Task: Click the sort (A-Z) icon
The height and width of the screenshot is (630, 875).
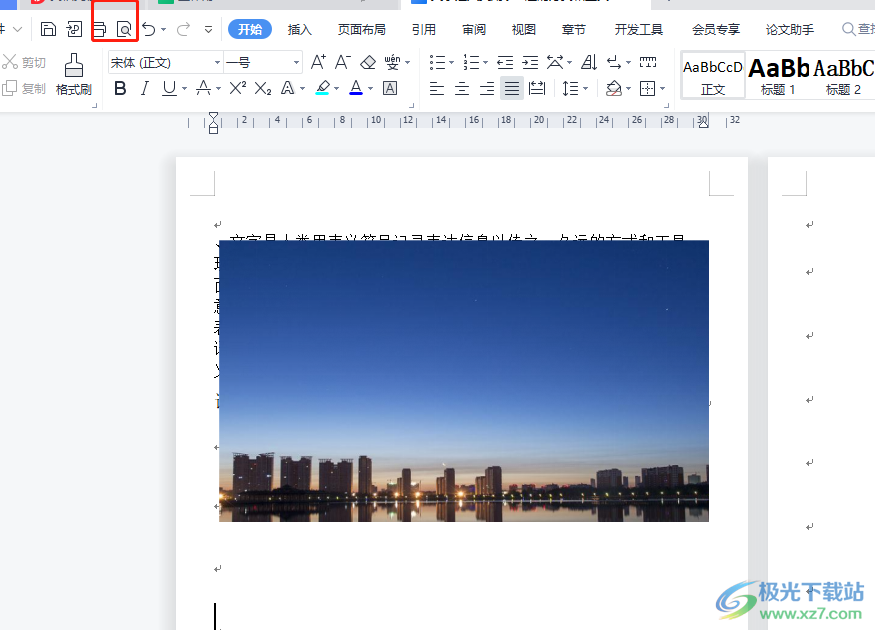Action: coord(589,62)
